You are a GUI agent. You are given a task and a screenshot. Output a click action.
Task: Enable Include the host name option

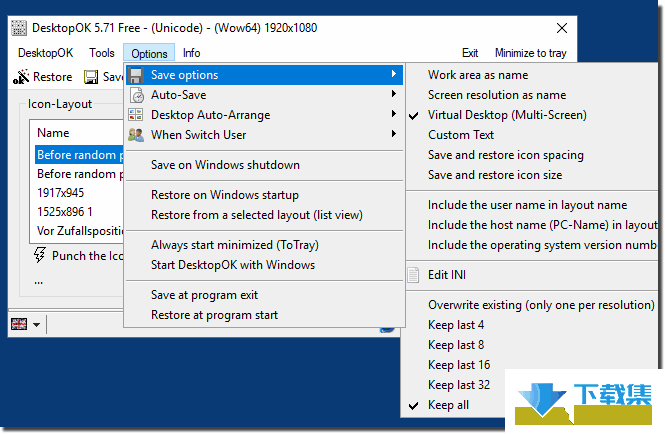tap(542, 225)
